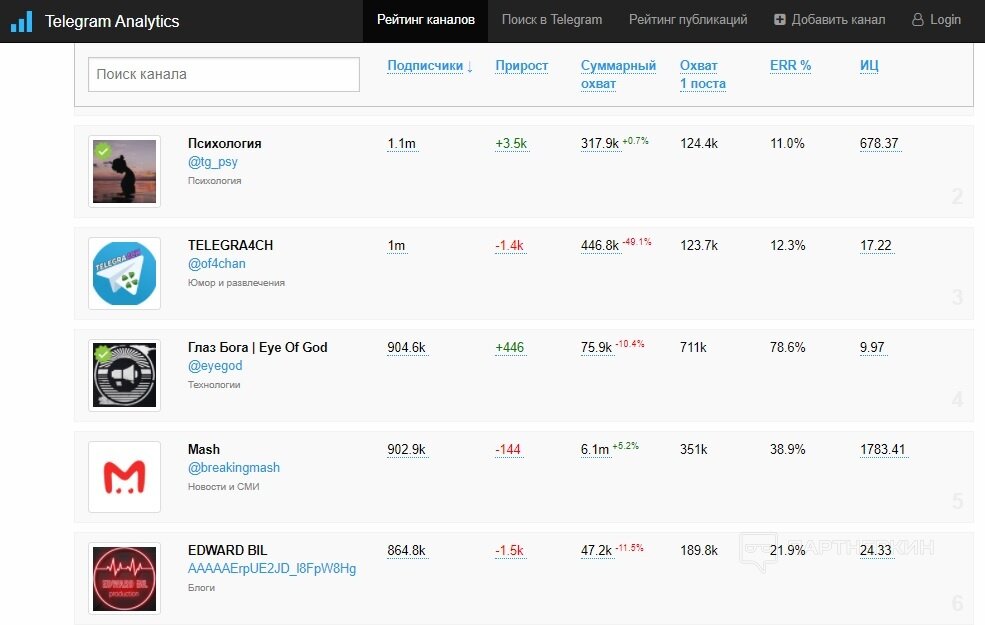The height and width of the screenshot is (625, 985).
Task: Click the 1783.41 citation index value
Action: (883, 449)
